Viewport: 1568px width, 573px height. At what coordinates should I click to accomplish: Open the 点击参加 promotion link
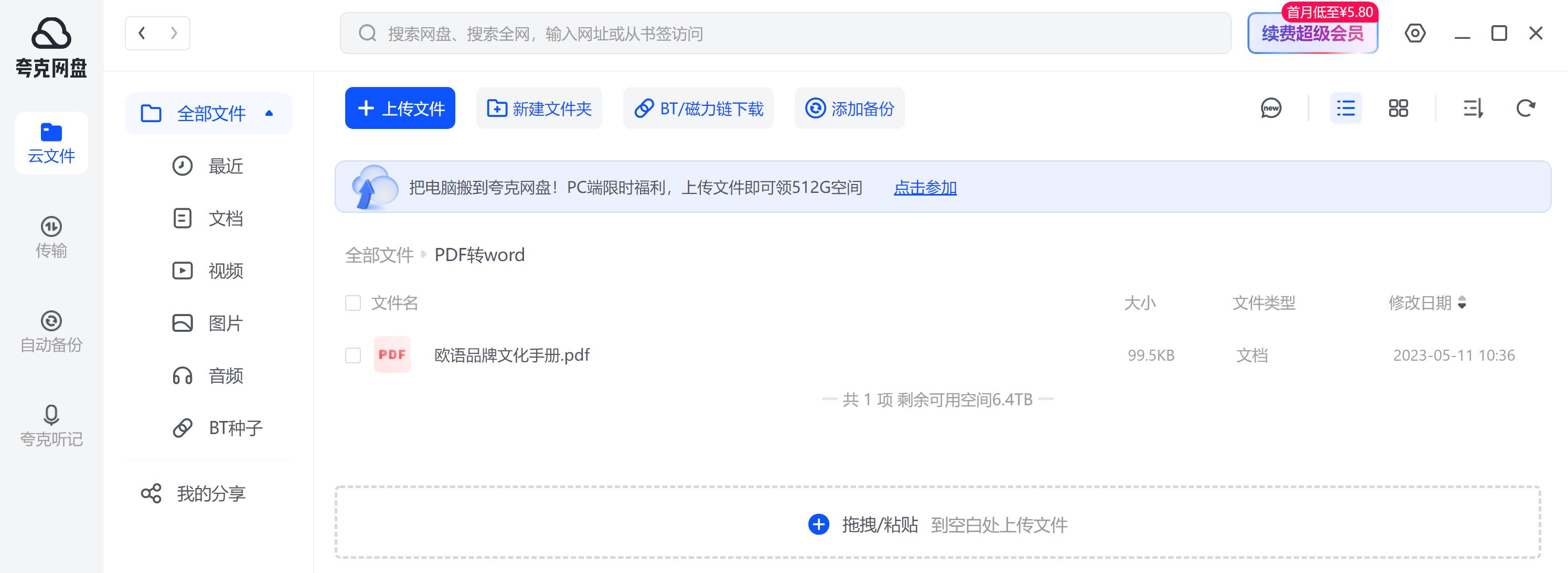(925, 188)
